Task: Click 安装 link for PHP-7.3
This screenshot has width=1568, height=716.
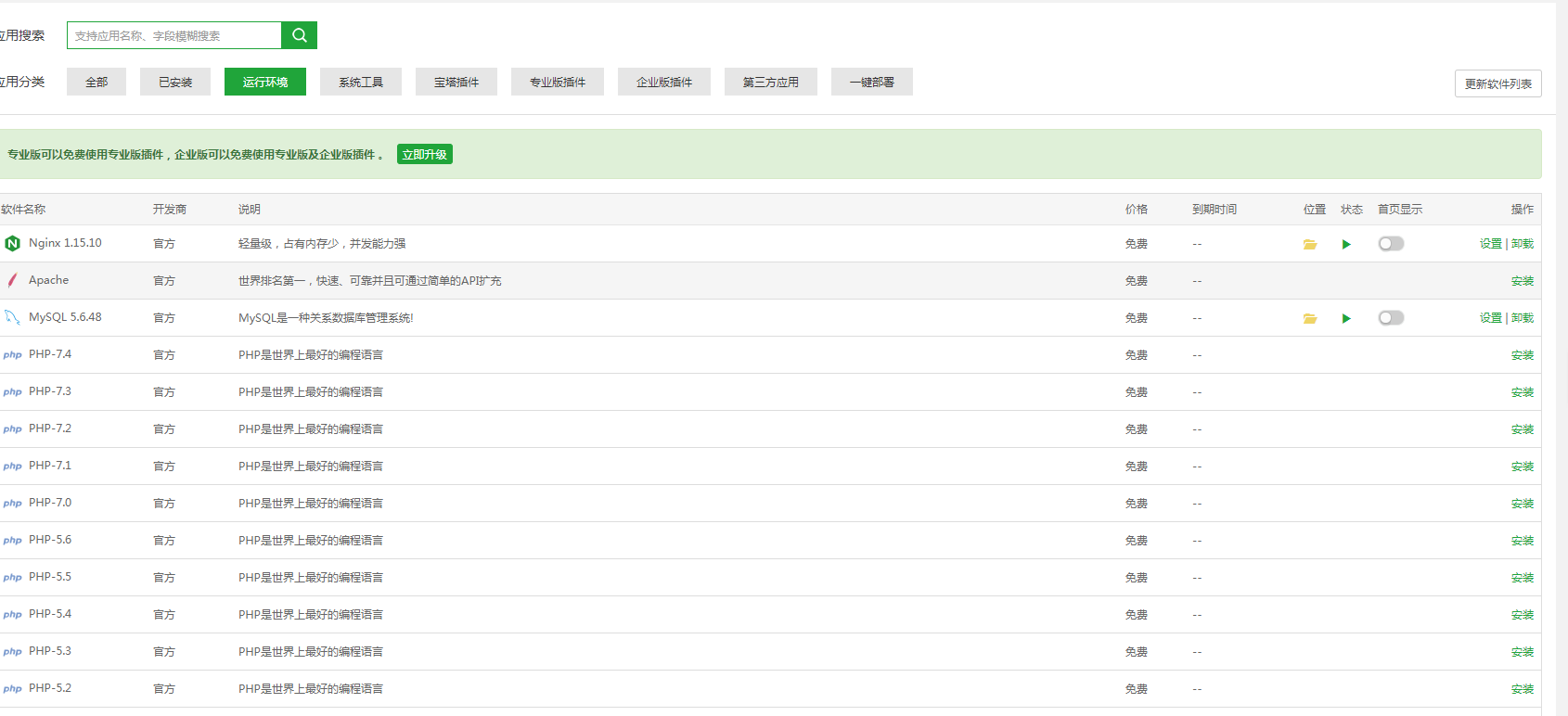Action: pos(1523,391)
